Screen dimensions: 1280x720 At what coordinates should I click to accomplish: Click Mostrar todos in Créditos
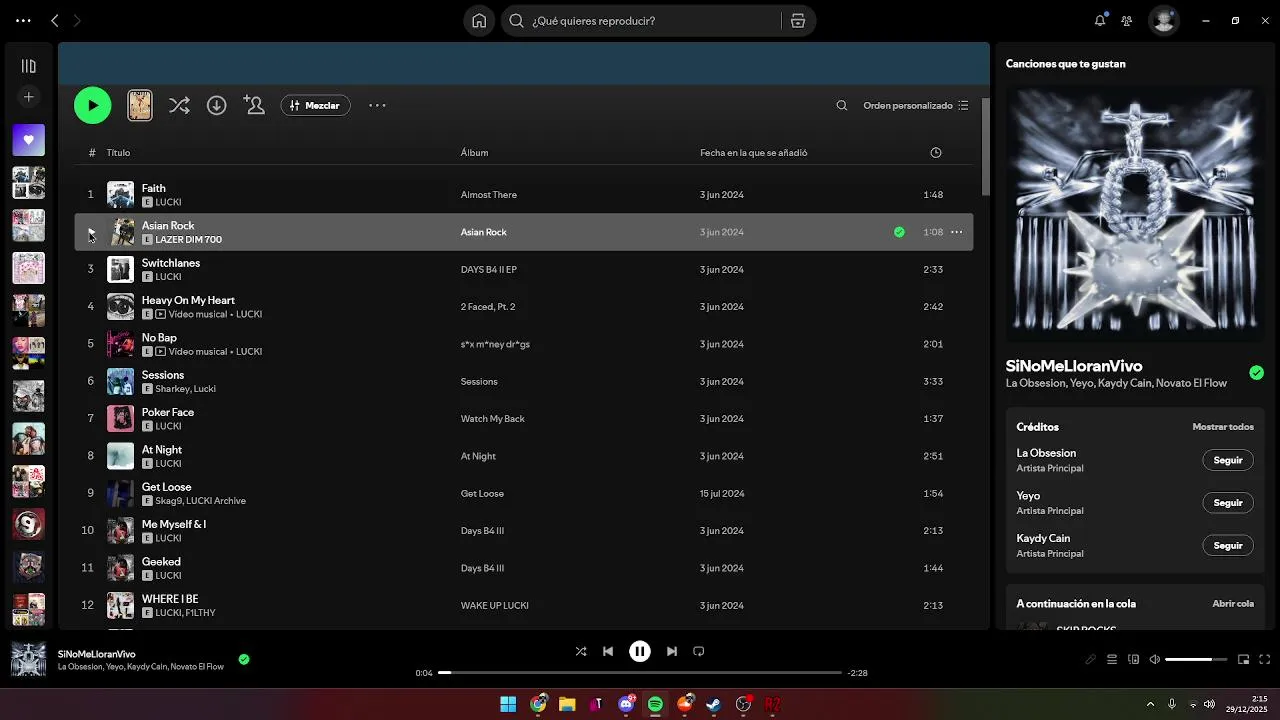(x=1223, y=427)
